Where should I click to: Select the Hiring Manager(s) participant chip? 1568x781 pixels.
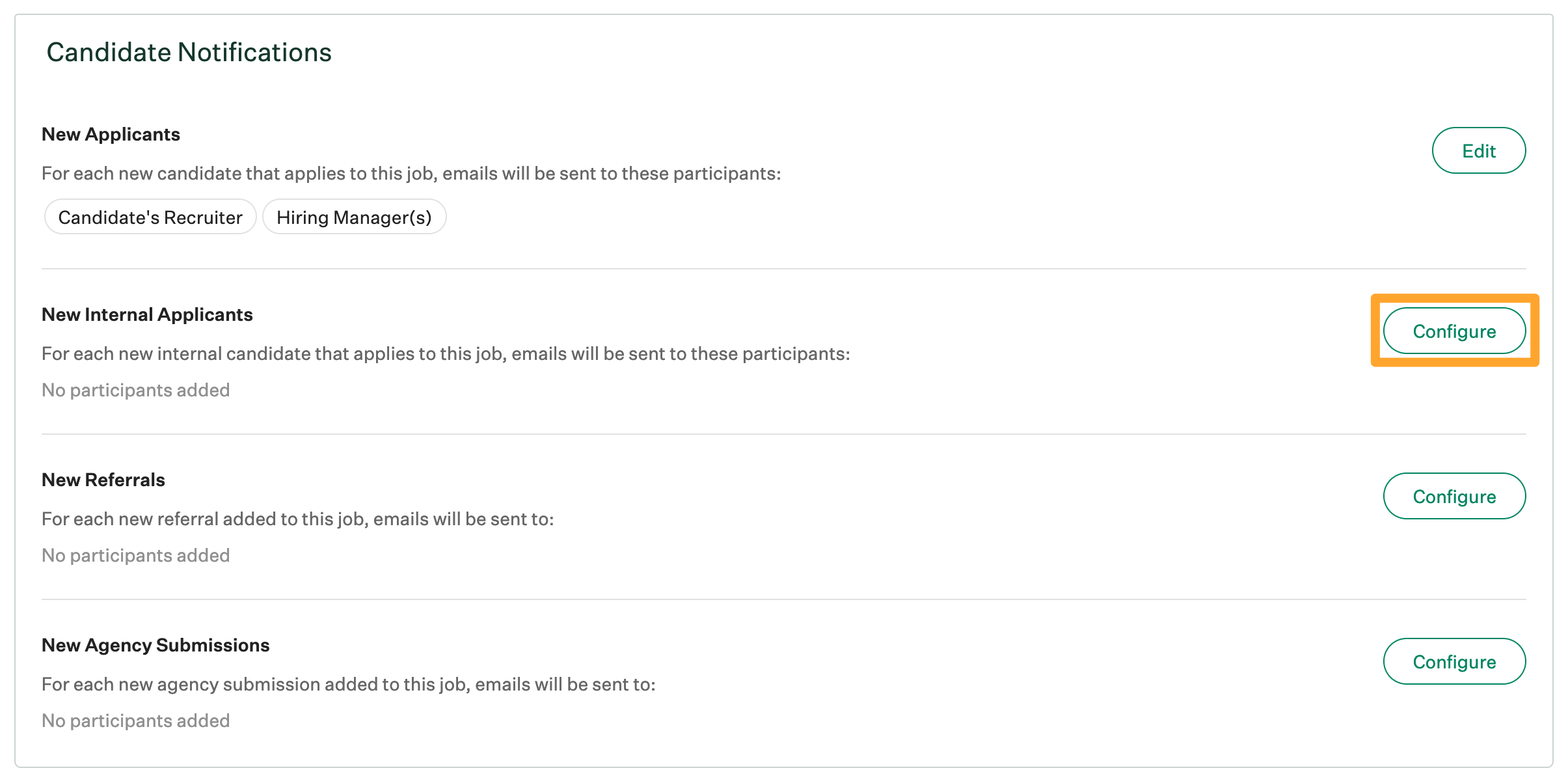pyautogui.click(x=354, y=217)
